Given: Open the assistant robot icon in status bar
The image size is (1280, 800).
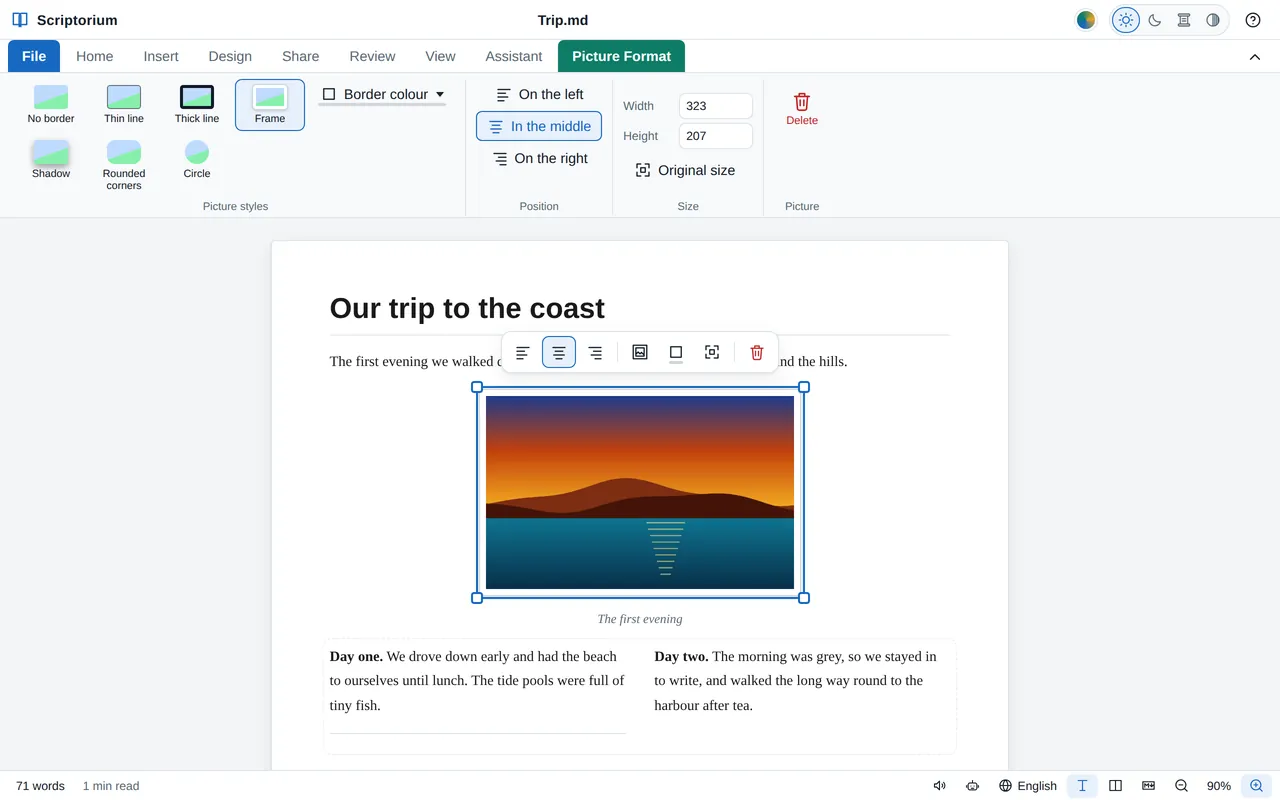Looking at the screenshot, I should point(973,786).
